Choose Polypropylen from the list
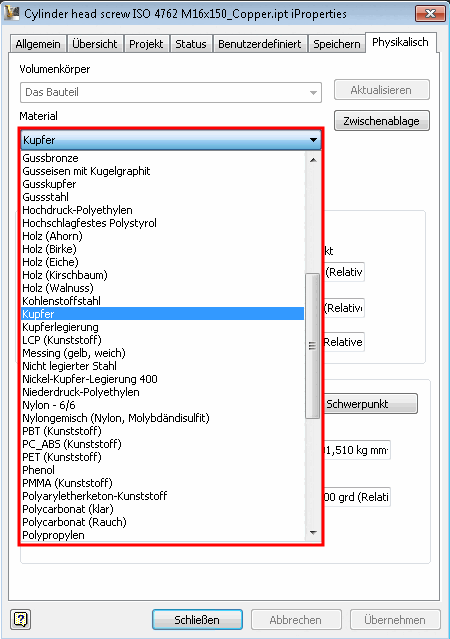The image size is (450, 639). point(163,535)
